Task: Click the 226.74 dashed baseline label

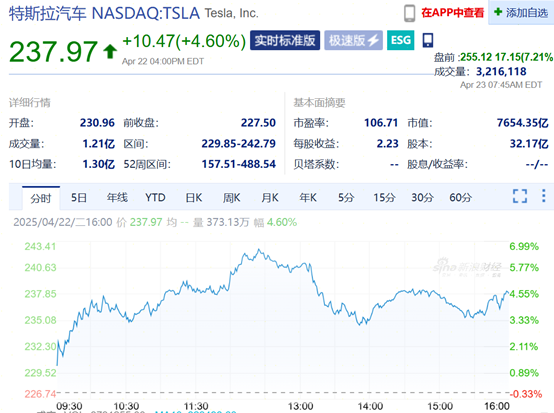Action: (40, 394)
